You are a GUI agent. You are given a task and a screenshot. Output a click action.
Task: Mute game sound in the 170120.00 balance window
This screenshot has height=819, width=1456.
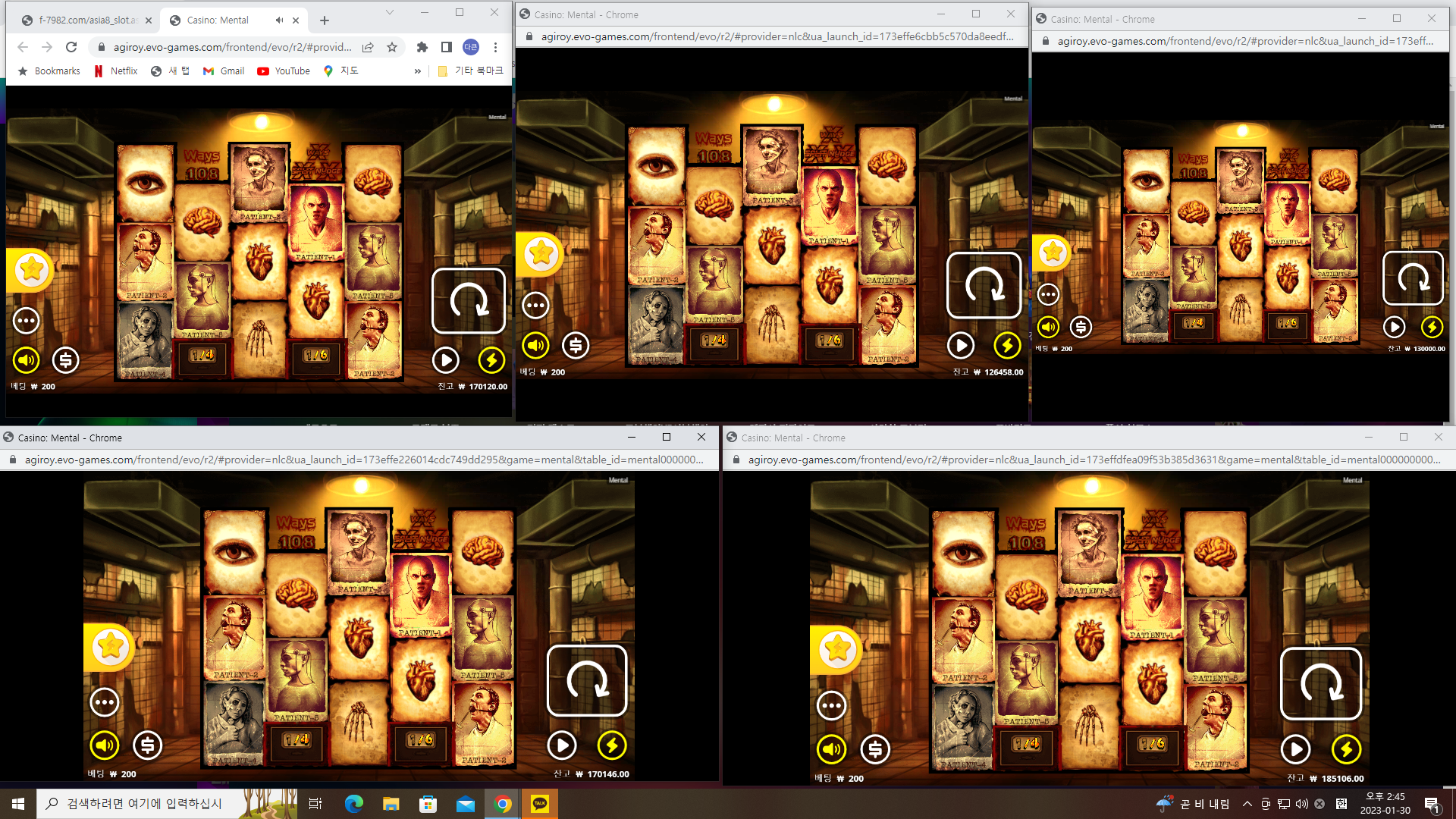tap(27, 360)
